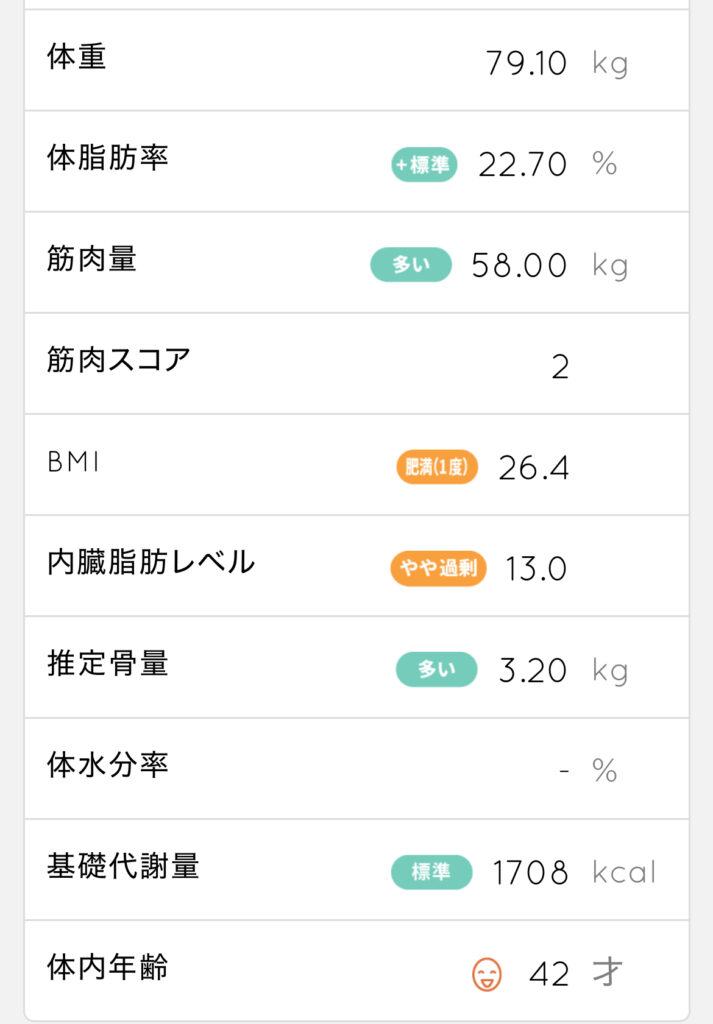The image size is (713, 1024).
Task: Select the 筋肉量 row label
Action: (x=92, y=259)
